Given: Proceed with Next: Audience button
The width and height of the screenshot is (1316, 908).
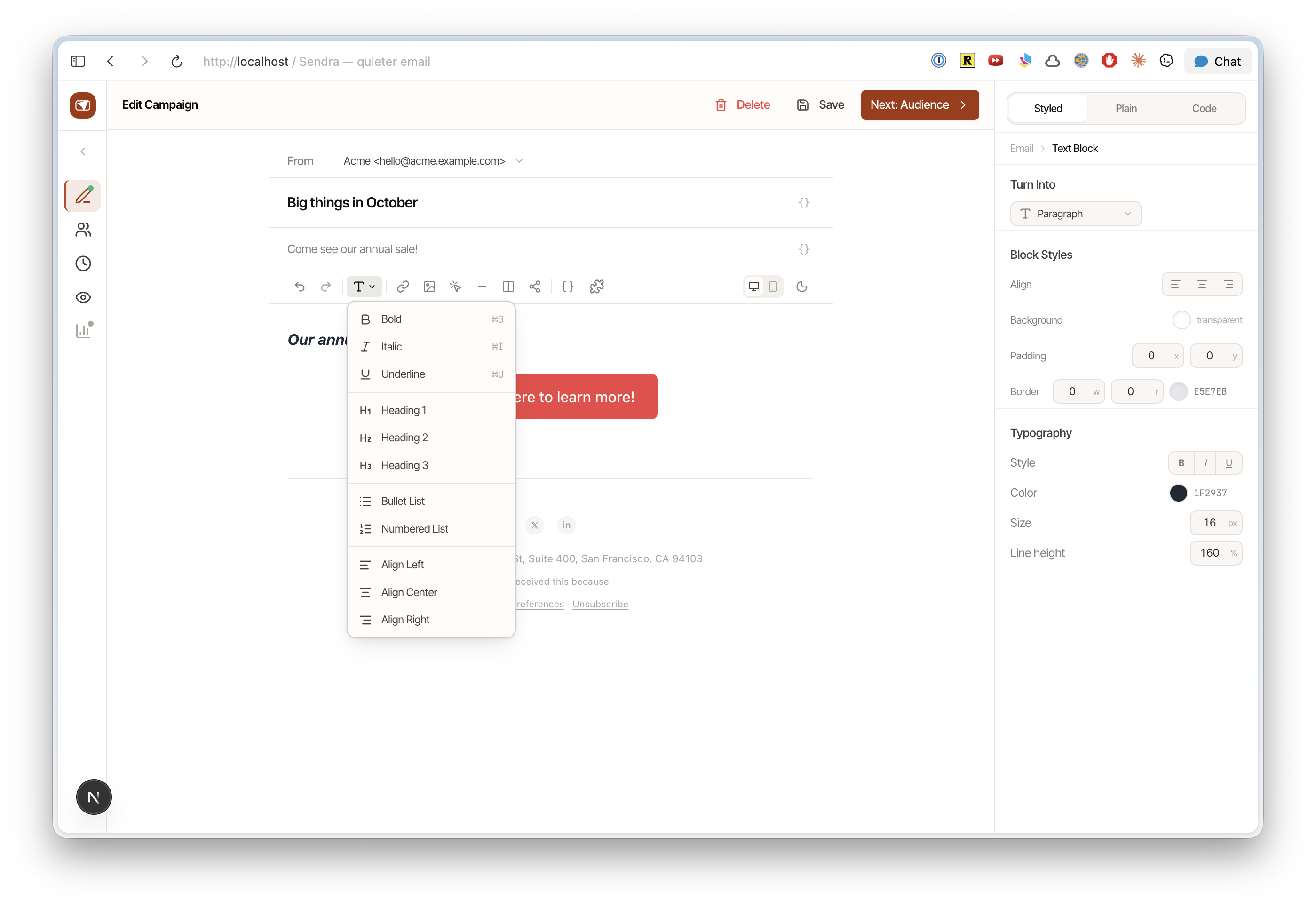Looking at the screenshot, I should 920,105.
